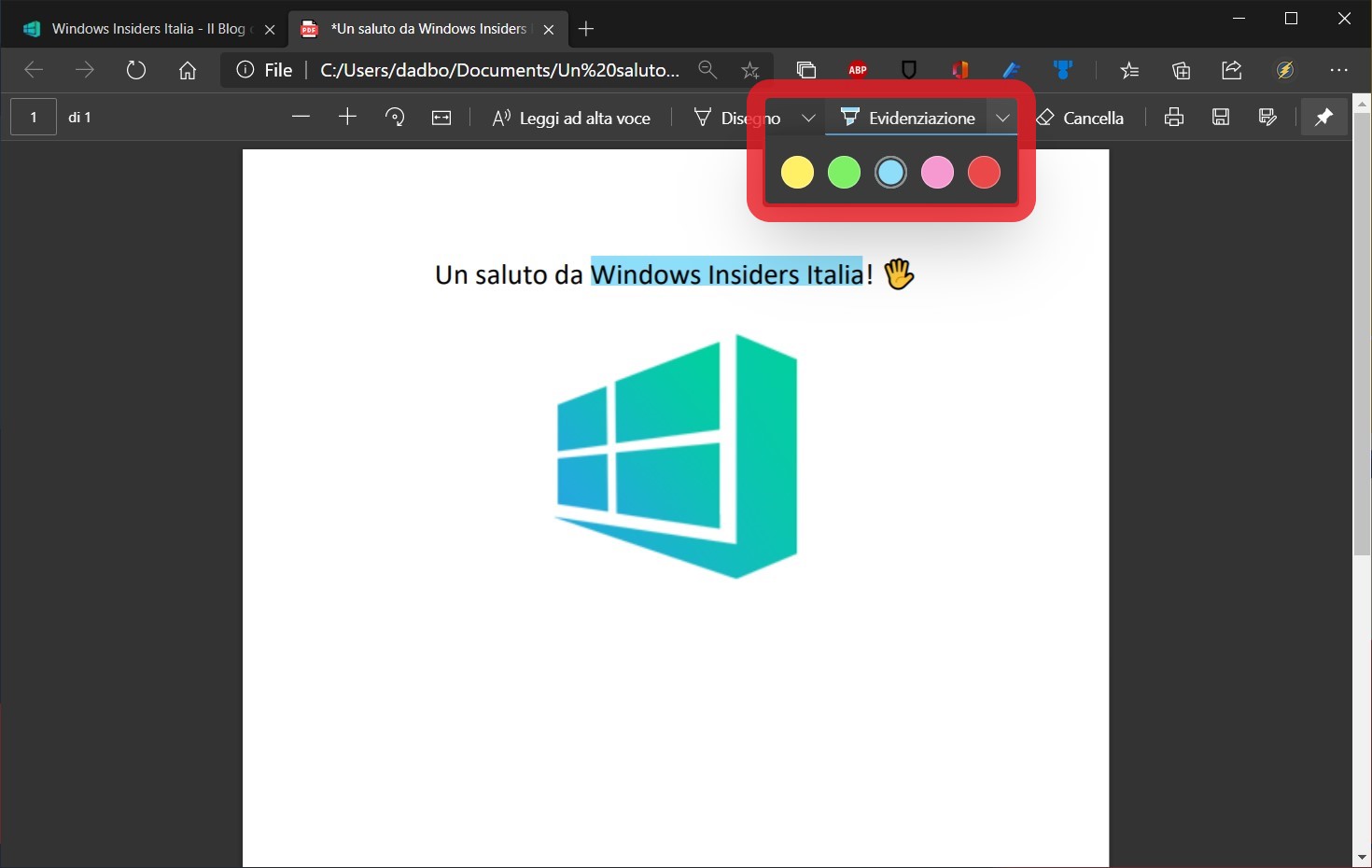Viewport: 1372px width, 868px height.
Task: Reload the current PDF page
Action: [136, 70]
